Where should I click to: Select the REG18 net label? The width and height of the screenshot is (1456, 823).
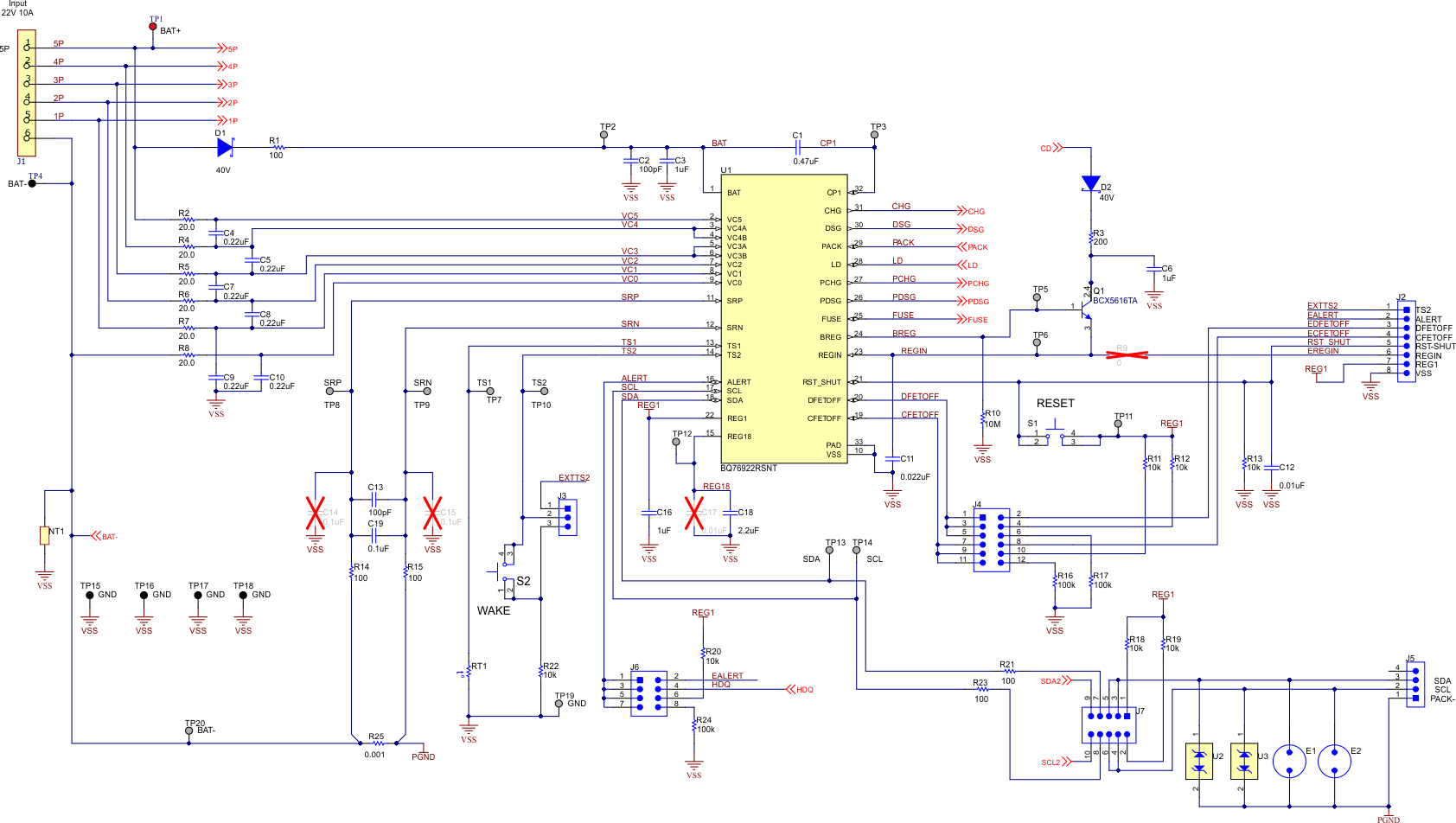[x=717, y=486]
